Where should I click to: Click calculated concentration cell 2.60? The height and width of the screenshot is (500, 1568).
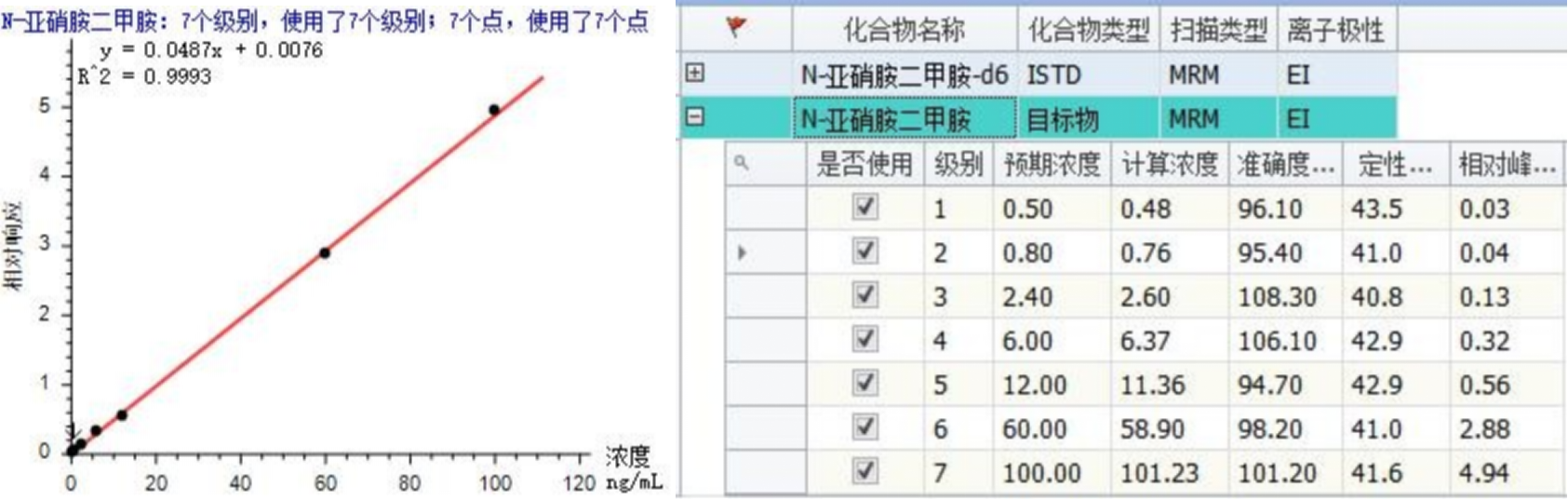coord(1170,297)
